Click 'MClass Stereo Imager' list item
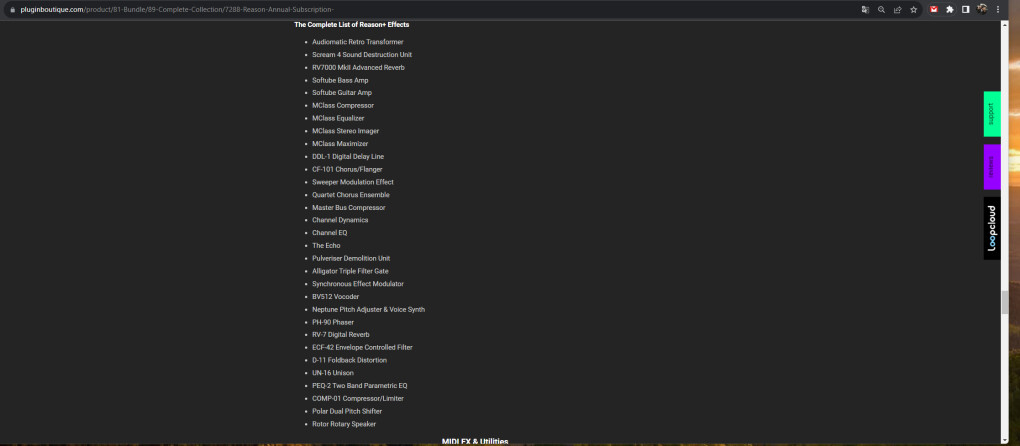This screenshot has height=446, width=1020. tap(345, 131)
